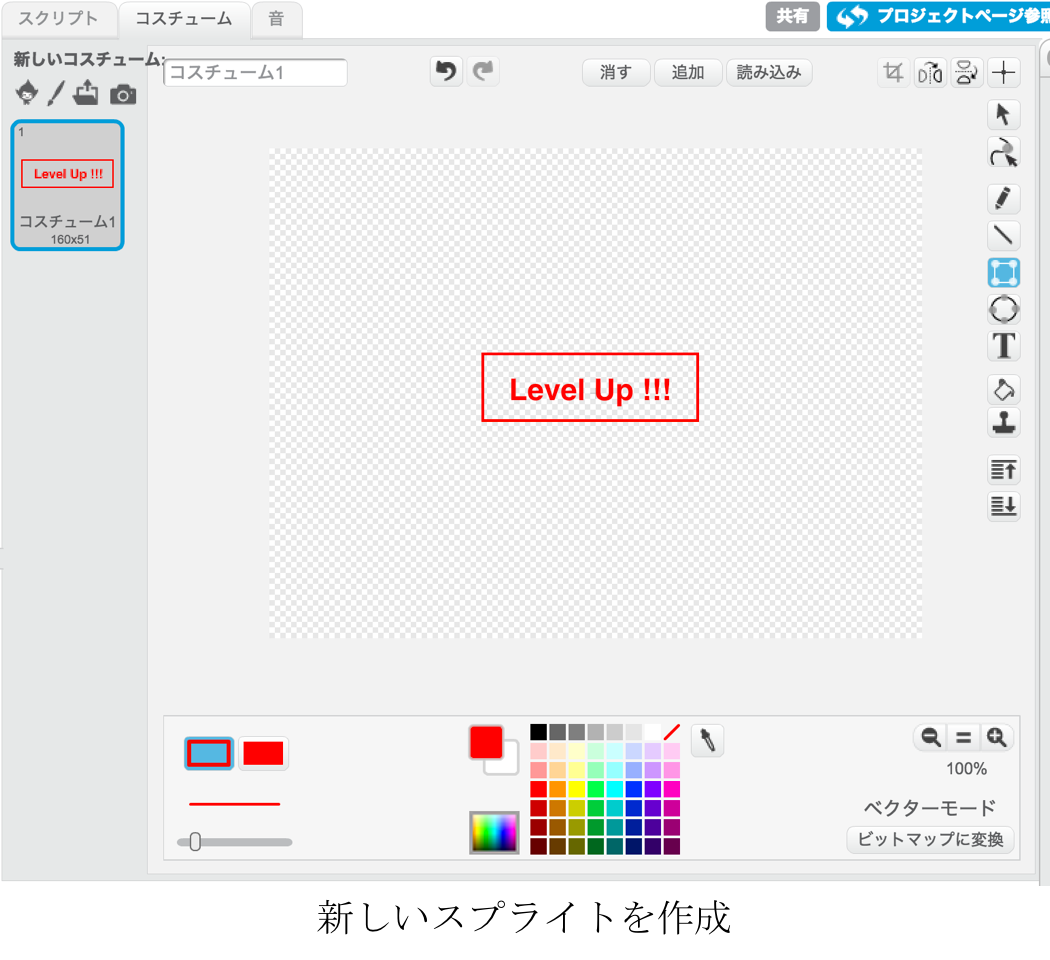Screen dimensions: 1050x960
Task: Click ビットマップに変換 button
Action: (930, 839)
